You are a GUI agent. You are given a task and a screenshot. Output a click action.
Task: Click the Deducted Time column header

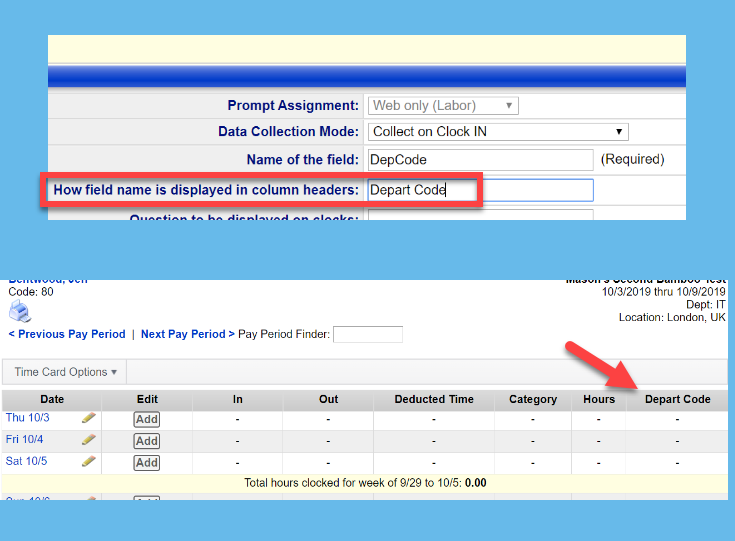tap(433, 399)
